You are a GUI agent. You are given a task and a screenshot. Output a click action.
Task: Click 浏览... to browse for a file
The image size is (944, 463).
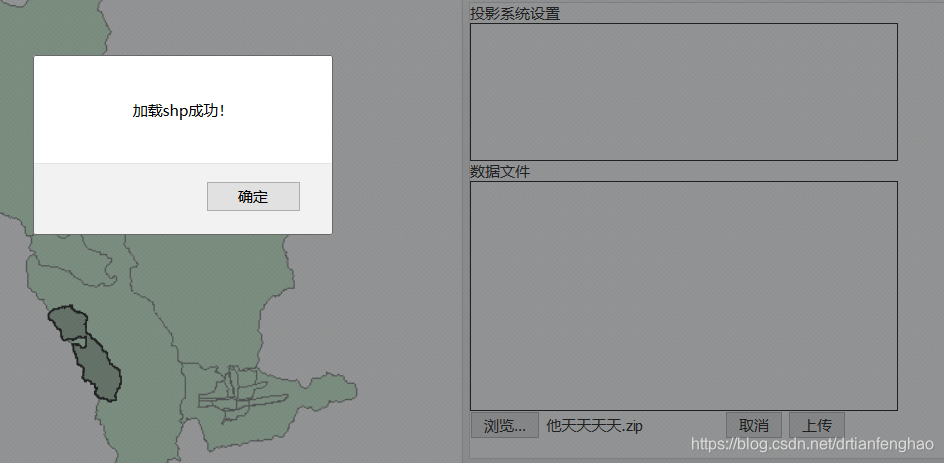(x=505, y=425)
